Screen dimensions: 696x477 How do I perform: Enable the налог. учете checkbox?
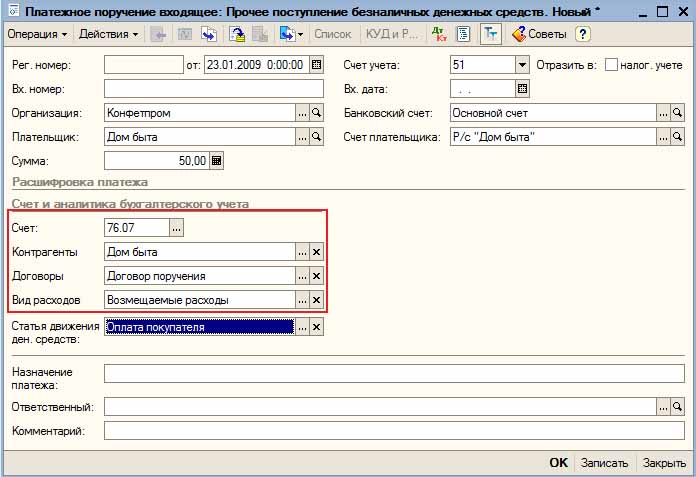point(612,65)
